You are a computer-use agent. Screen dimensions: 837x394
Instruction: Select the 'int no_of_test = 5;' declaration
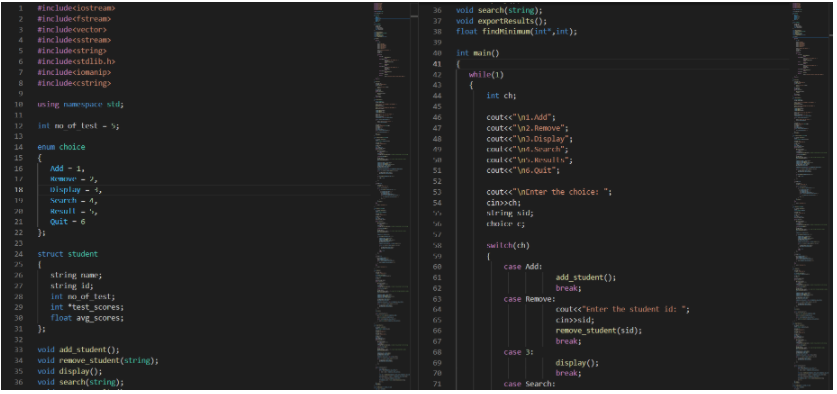click(x=78, y=126)
